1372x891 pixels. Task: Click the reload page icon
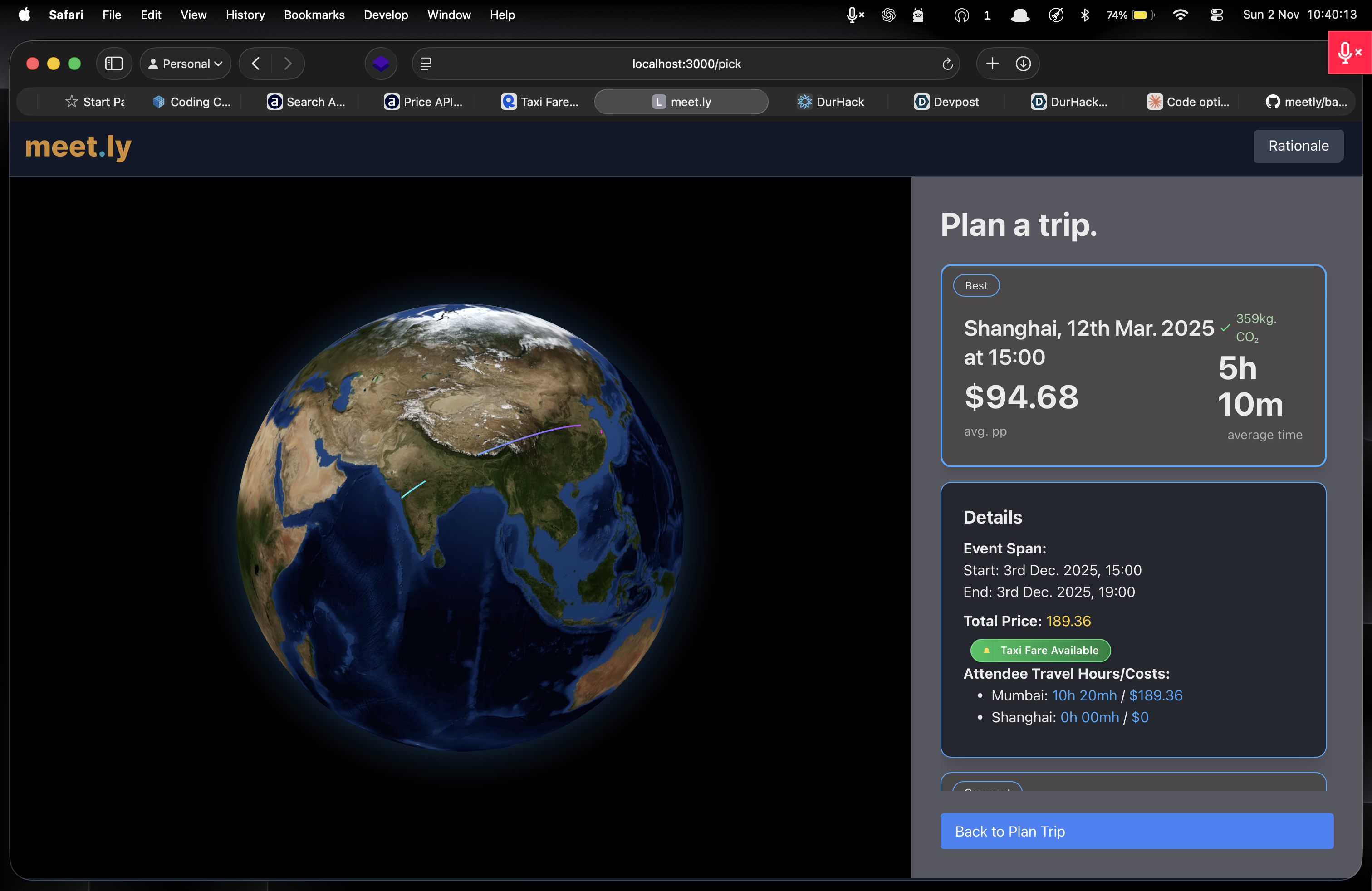946,64
